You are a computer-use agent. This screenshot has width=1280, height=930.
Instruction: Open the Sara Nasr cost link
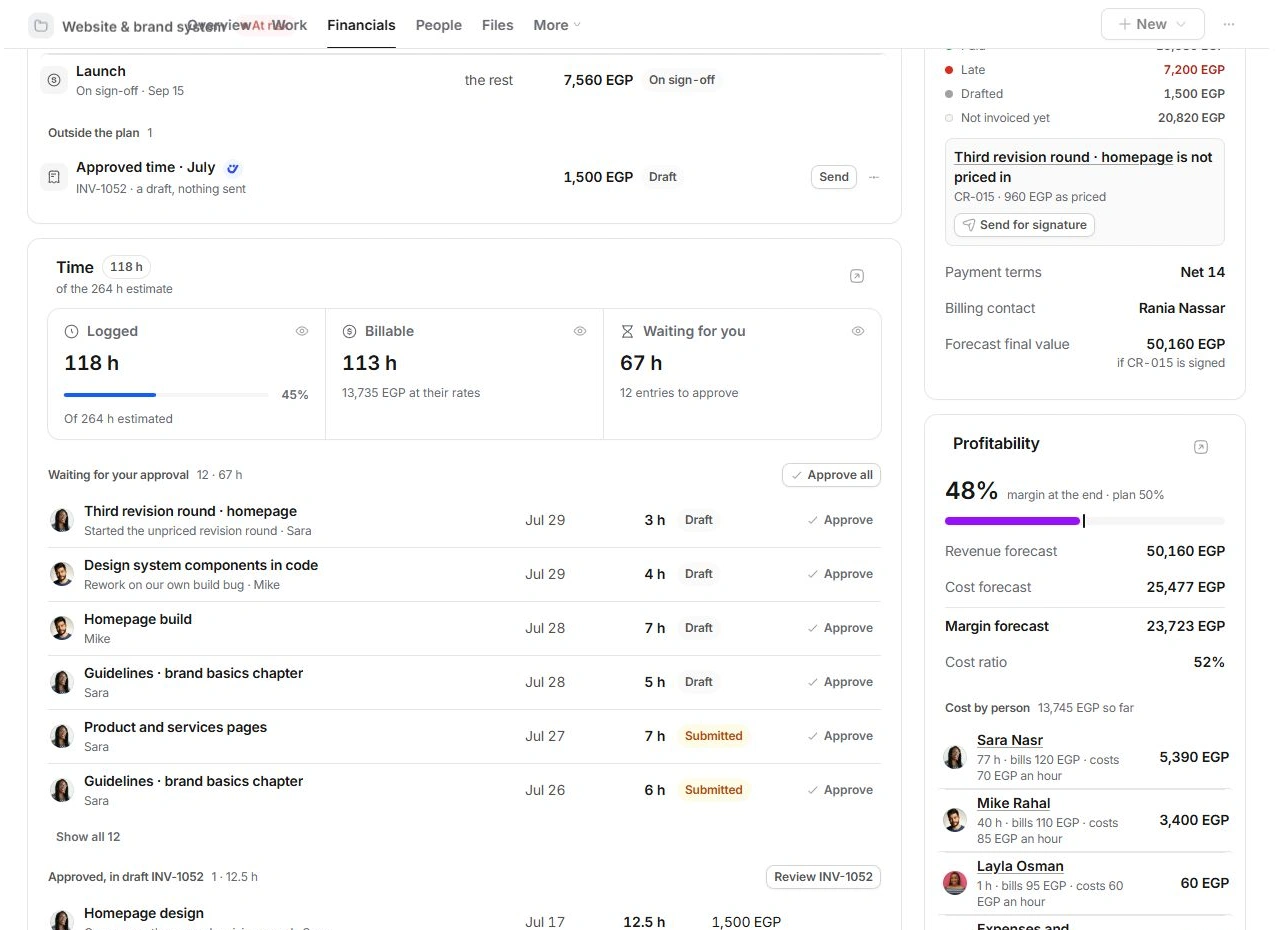coord(1010,740)
